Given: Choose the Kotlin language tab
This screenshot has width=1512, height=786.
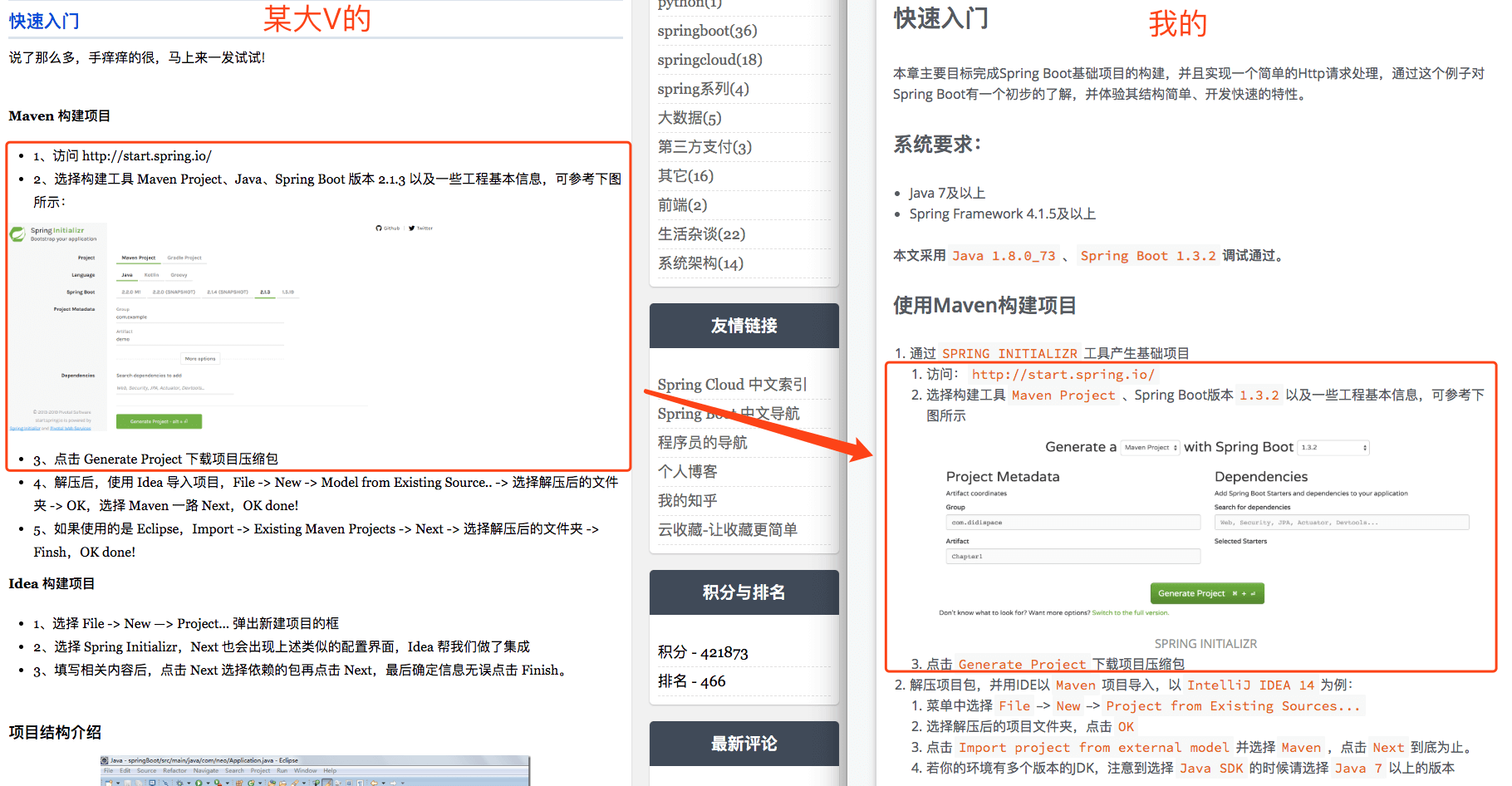Looking at the screenshot, I should (151, 275).
